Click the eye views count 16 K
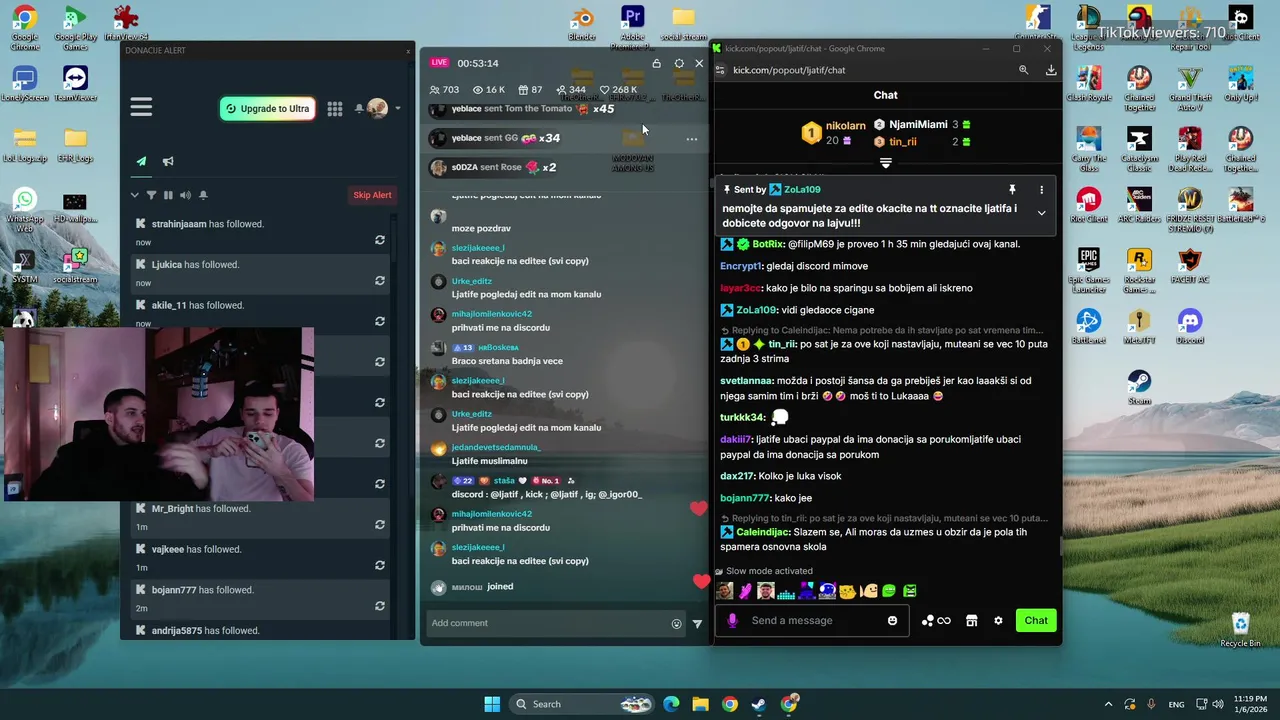1280x720 pixels. (x=489, y=90)
